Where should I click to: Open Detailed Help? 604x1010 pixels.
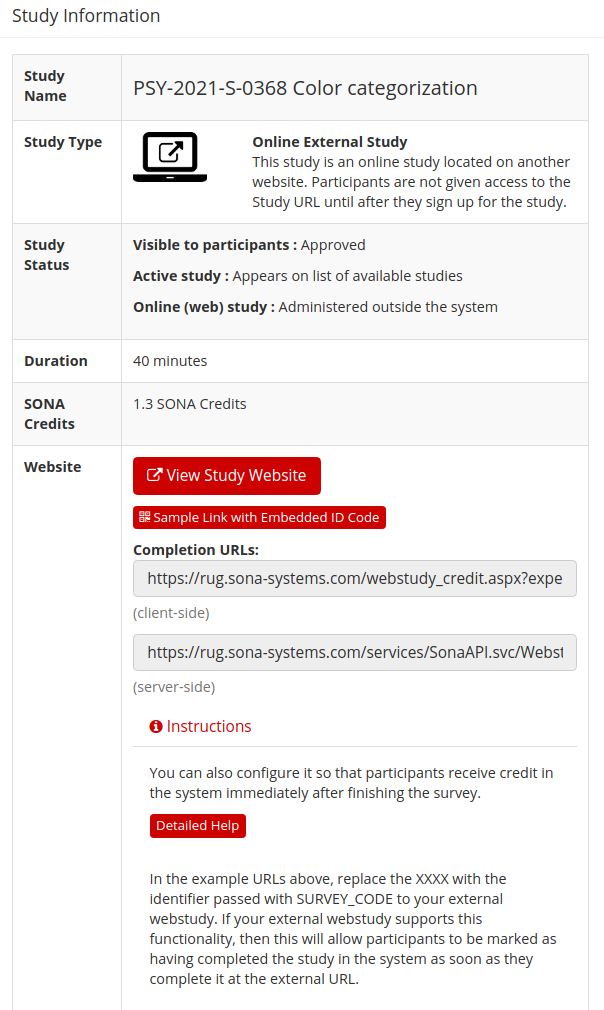click(x=197, y=825)
